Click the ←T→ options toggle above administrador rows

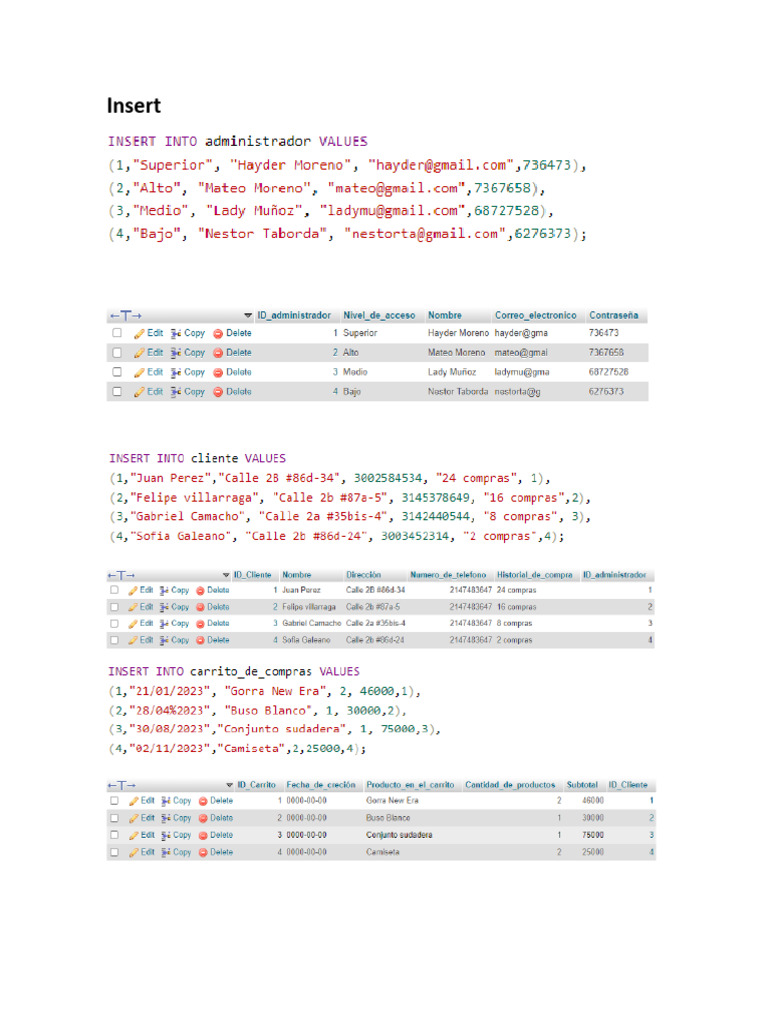(124, 315)
